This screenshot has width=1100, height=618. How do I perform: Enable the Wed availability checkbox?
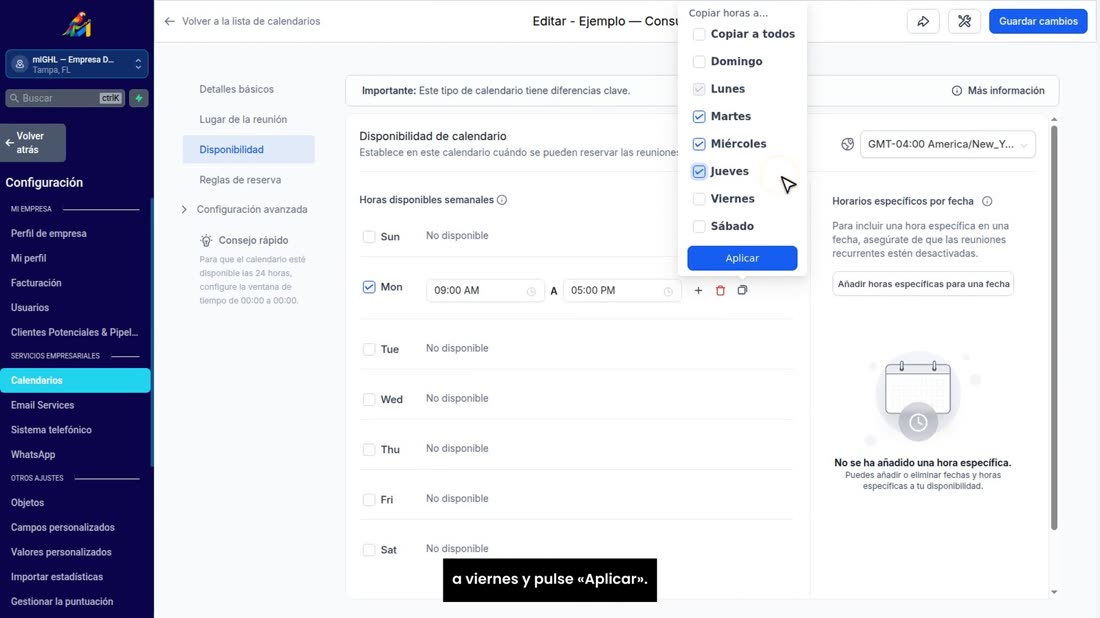tap(369, 399)
